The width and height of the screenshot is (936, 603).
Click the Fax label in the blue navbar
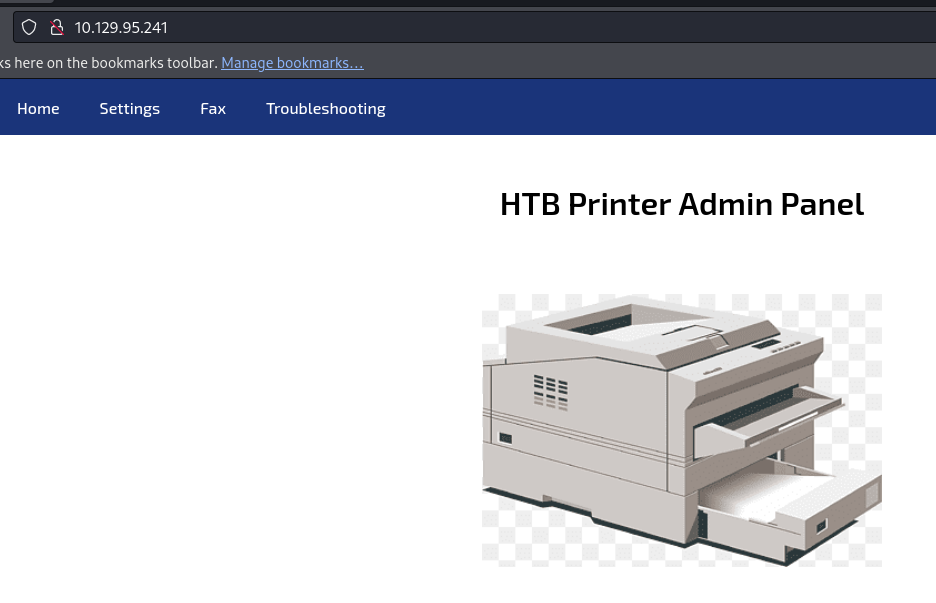point(212,108)
